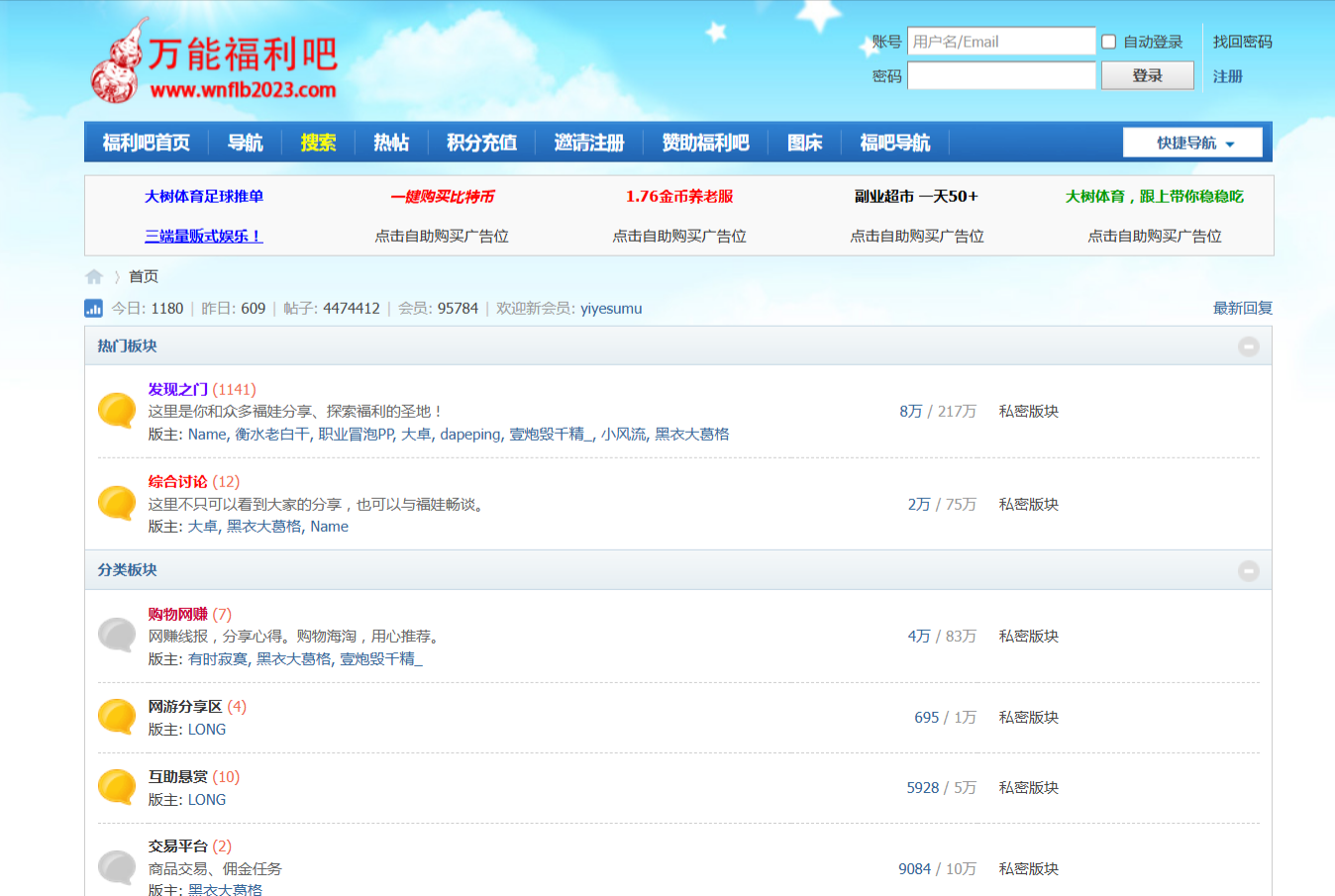Open 积分充值 in the navigation bar

[481, 143]
